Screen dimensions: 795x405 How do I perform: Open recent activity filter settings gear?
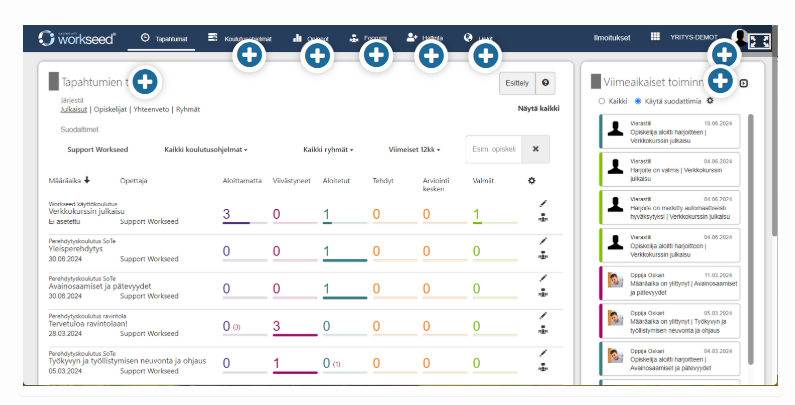[x=710, y=101]
